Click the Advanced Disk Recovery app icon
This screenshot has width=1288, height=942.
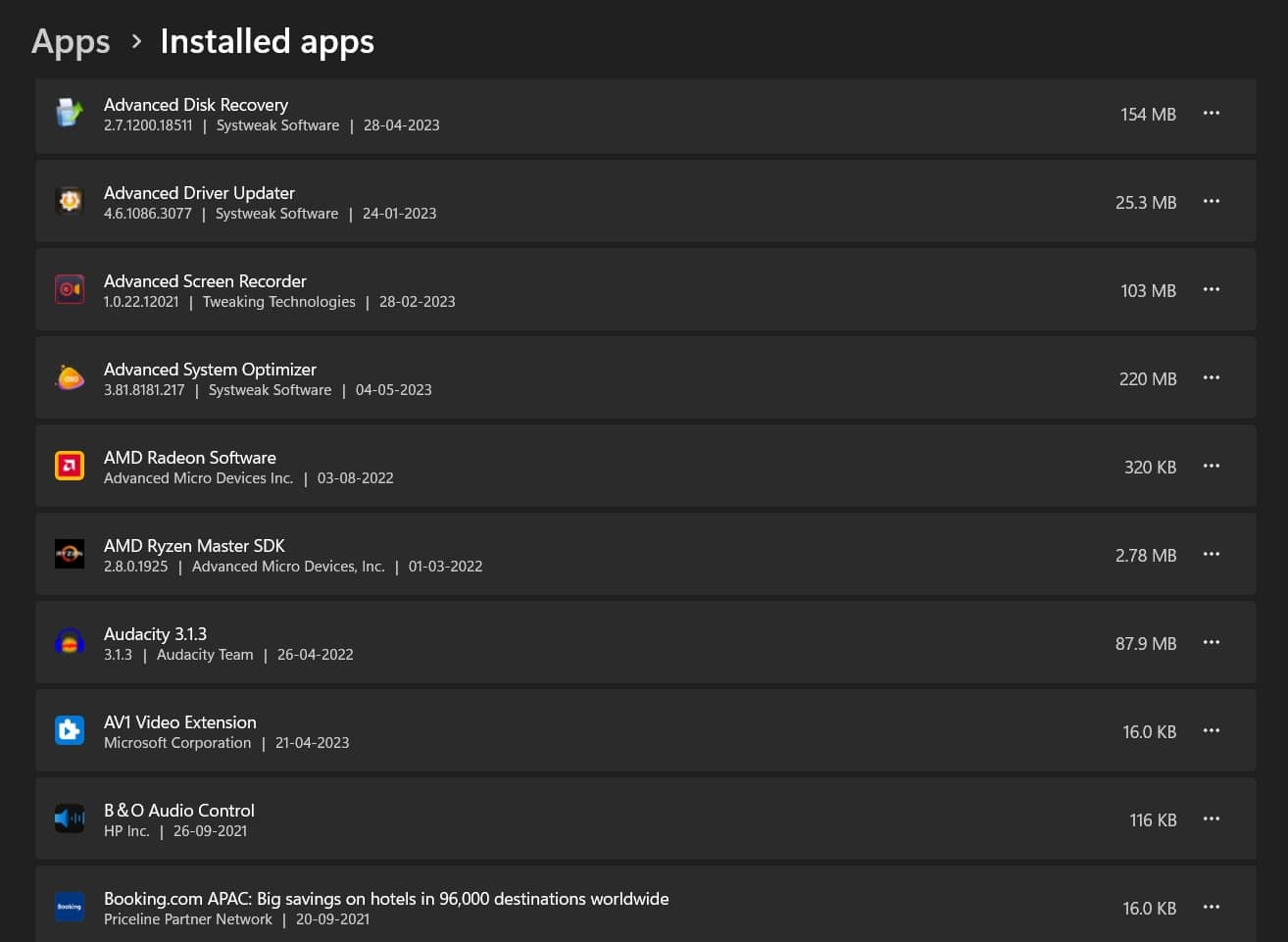(x=70, y=113)
